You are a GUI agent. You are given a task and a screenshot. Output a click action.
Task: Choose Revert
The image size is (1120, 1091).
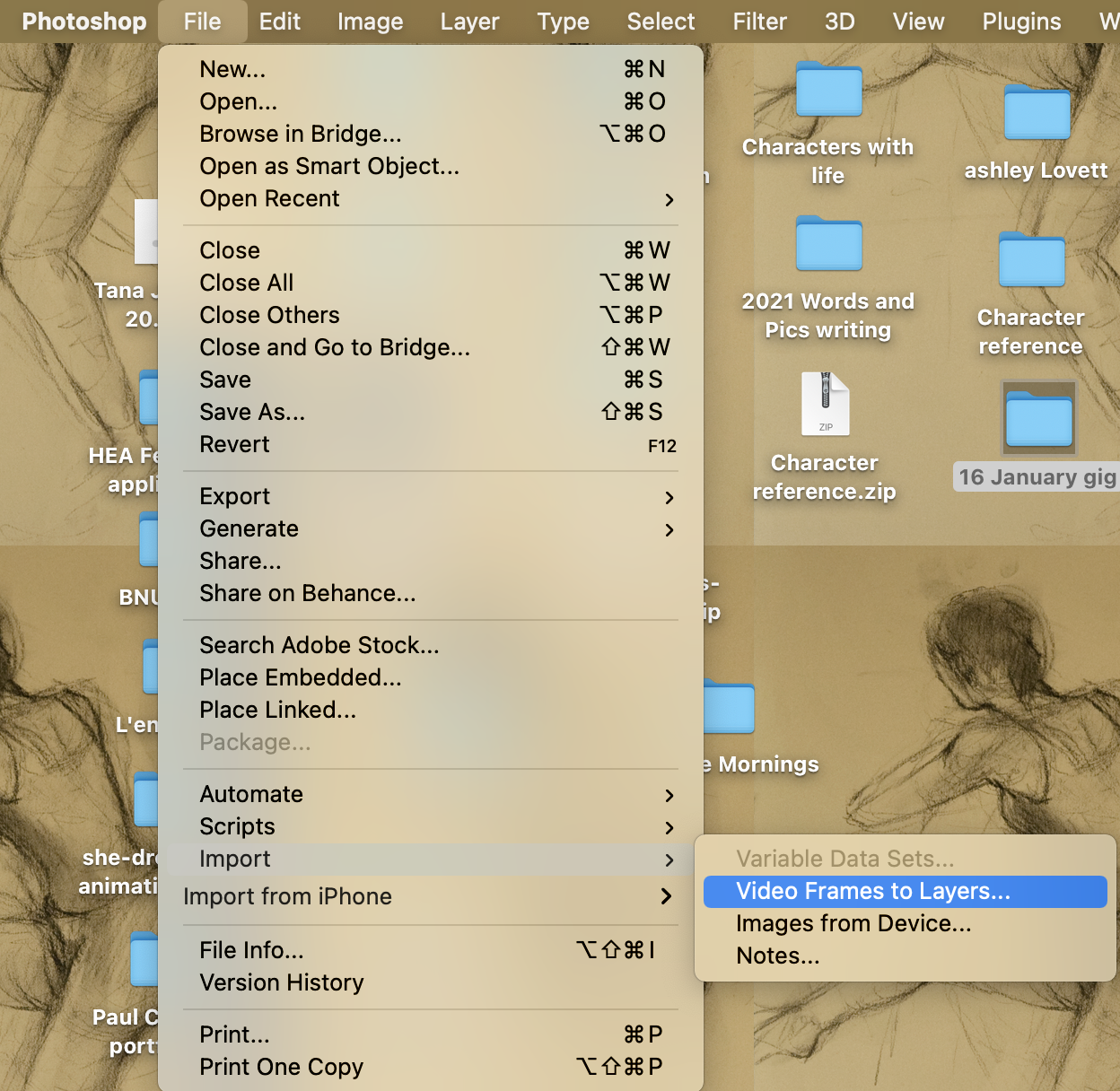431,444
